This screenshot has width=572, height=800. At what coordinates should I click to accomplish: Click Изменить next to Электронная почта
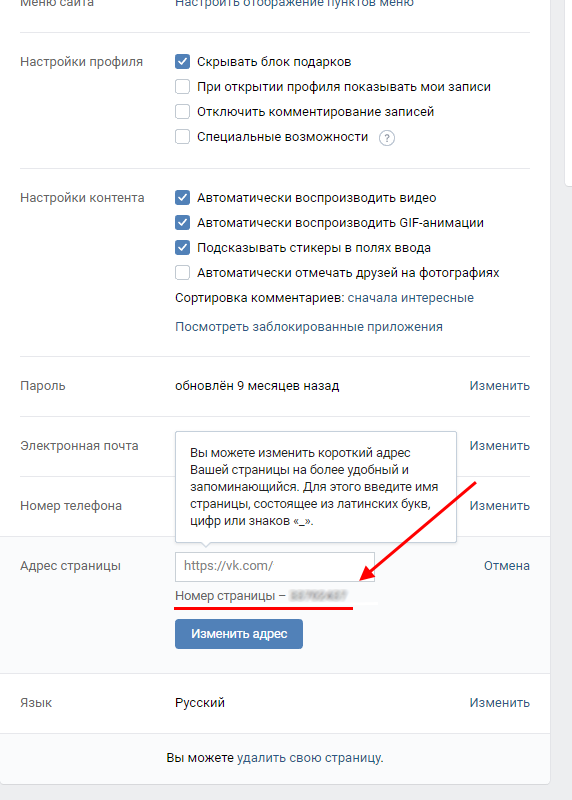click(x=500, y=446)
